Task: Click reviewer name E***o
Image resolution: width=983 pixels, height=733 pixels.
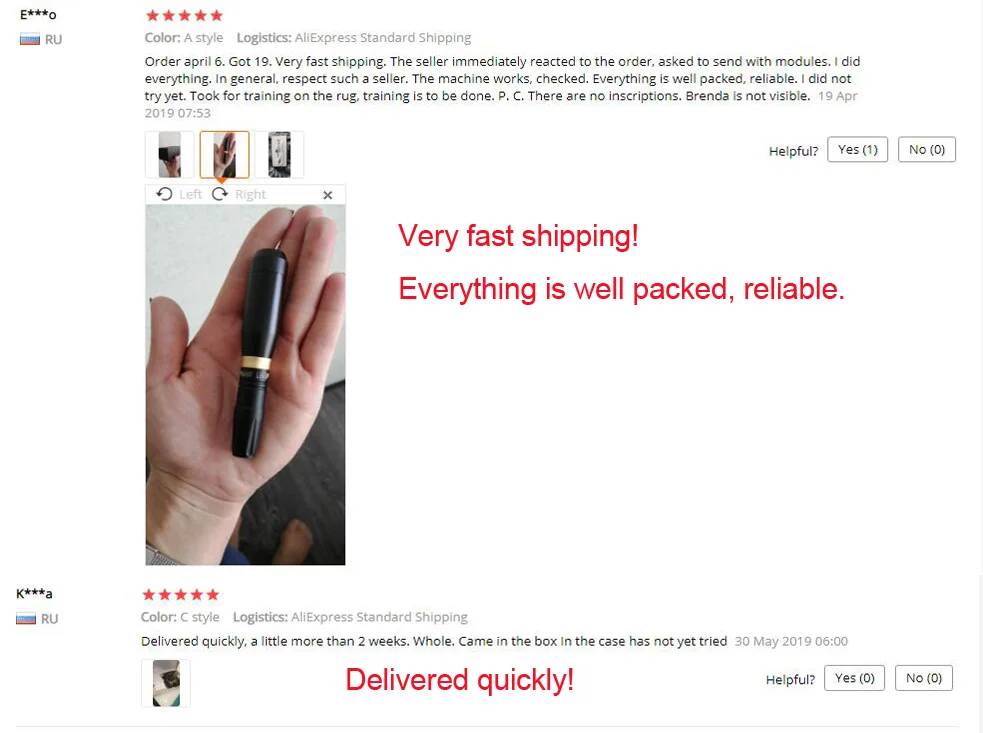Action: point(38,14)
